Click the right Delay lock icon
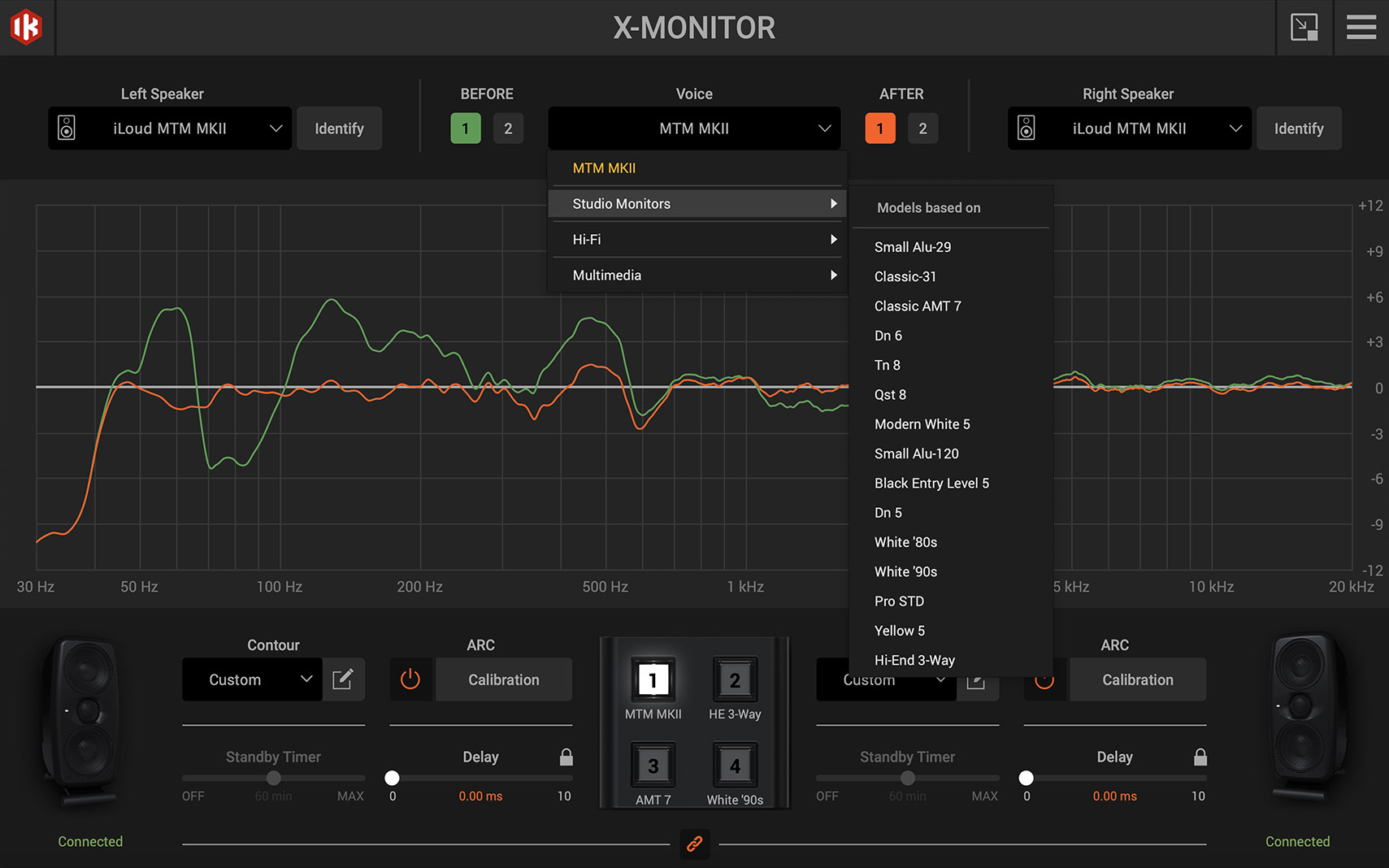1389x868 pixels. (1200, 757)
